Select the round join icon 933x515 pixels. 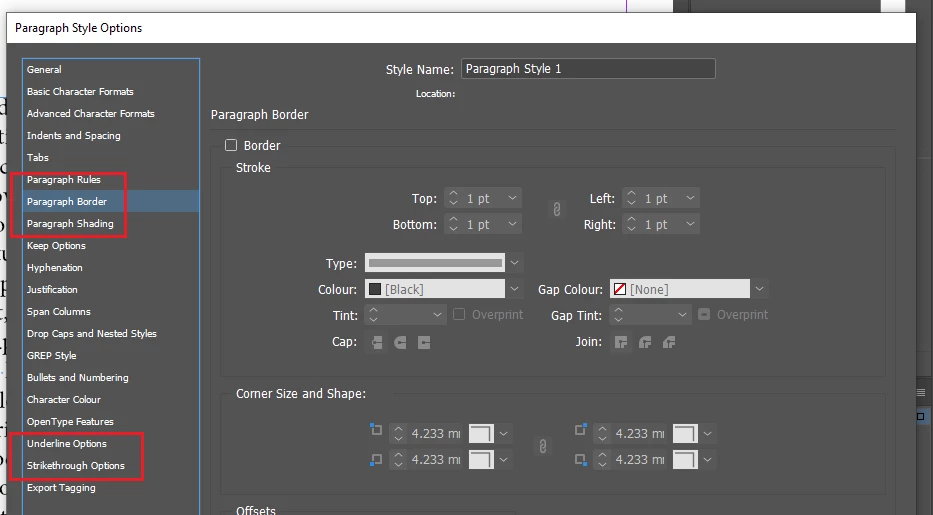(645, 343)
